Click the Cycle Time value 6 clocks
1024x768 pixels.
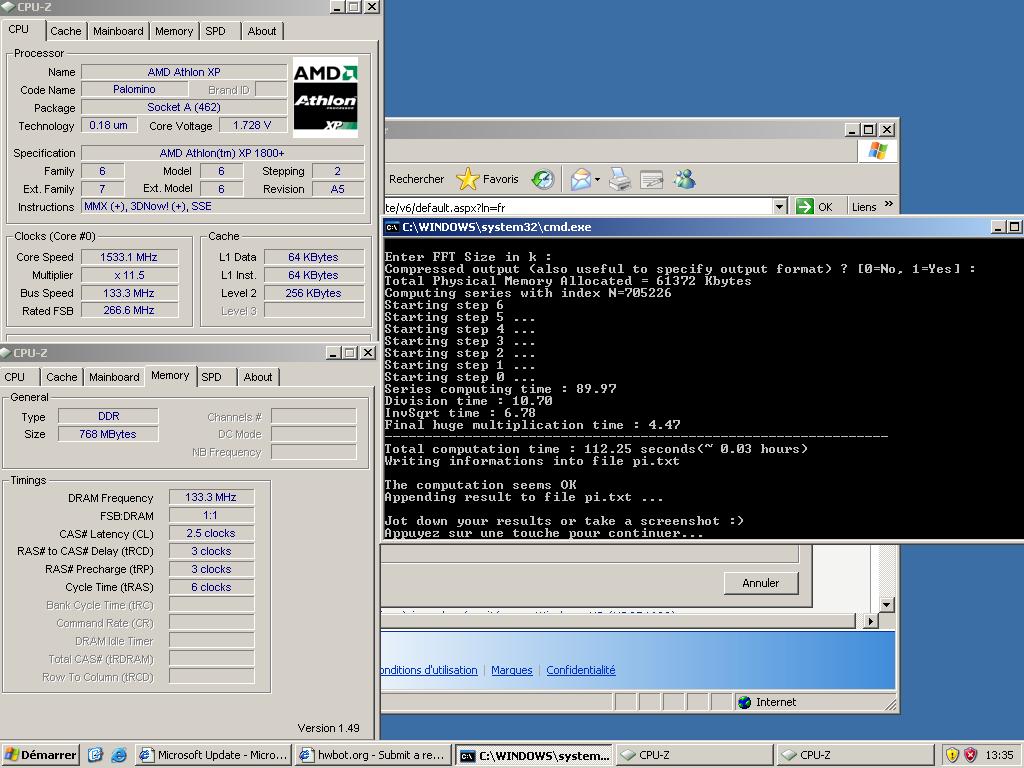211,587
